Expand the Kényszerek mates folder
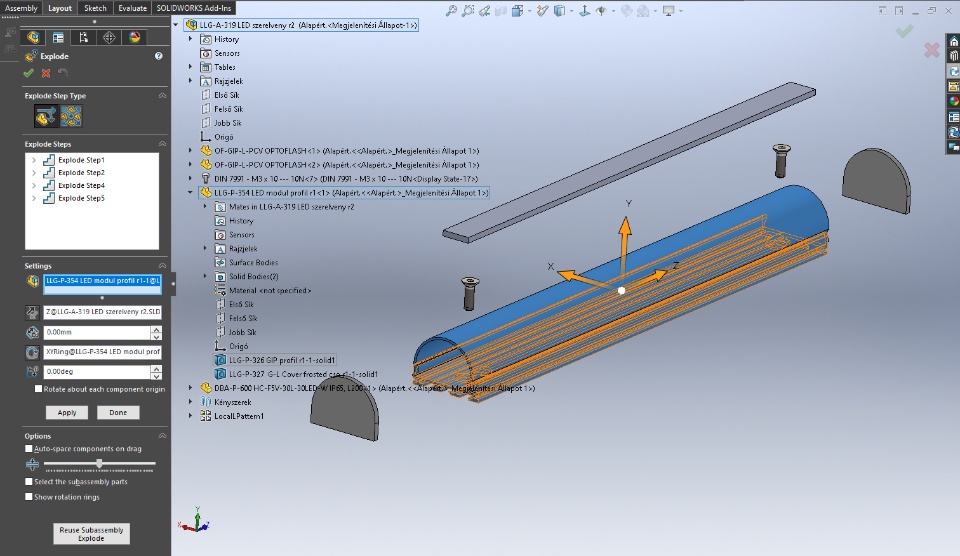Viewport: 960px width, 556px height. 190,402
